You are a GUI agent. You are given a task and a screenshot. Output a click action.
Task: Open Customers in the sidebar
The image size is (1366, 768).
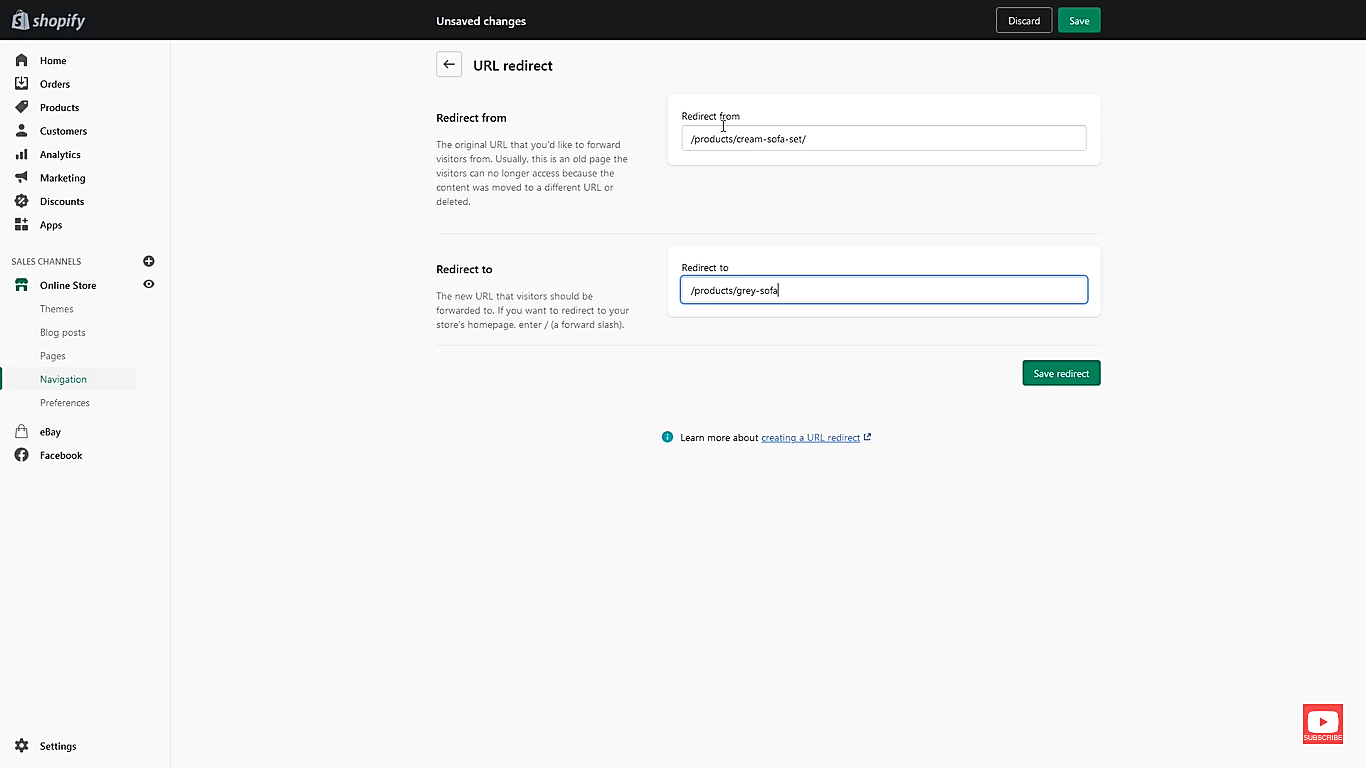click(x=63, y=131)
